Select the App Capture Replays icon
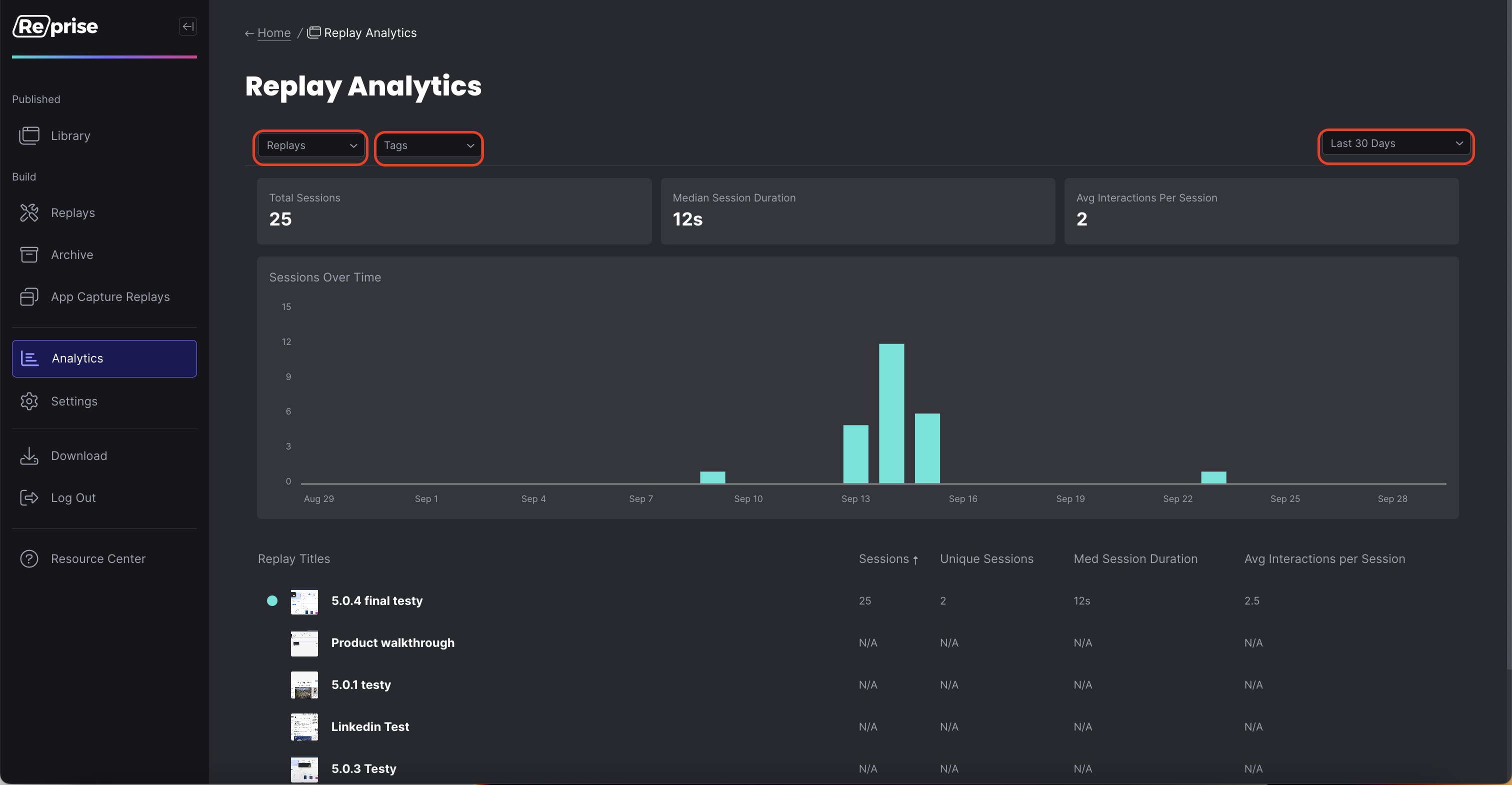1512x785 pixels. click(x=29, y=296)
